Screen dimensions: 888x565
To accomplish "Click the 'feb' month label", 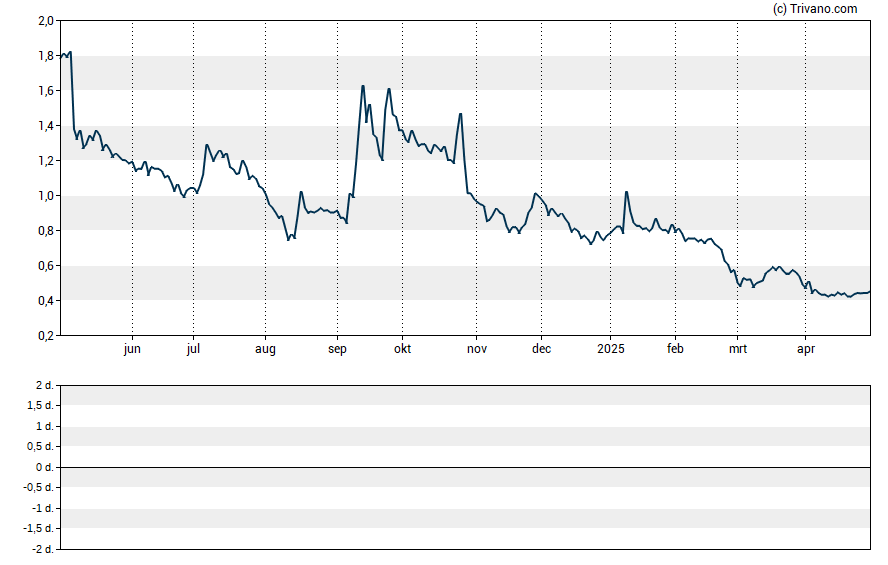I will [x=675, y=349].
